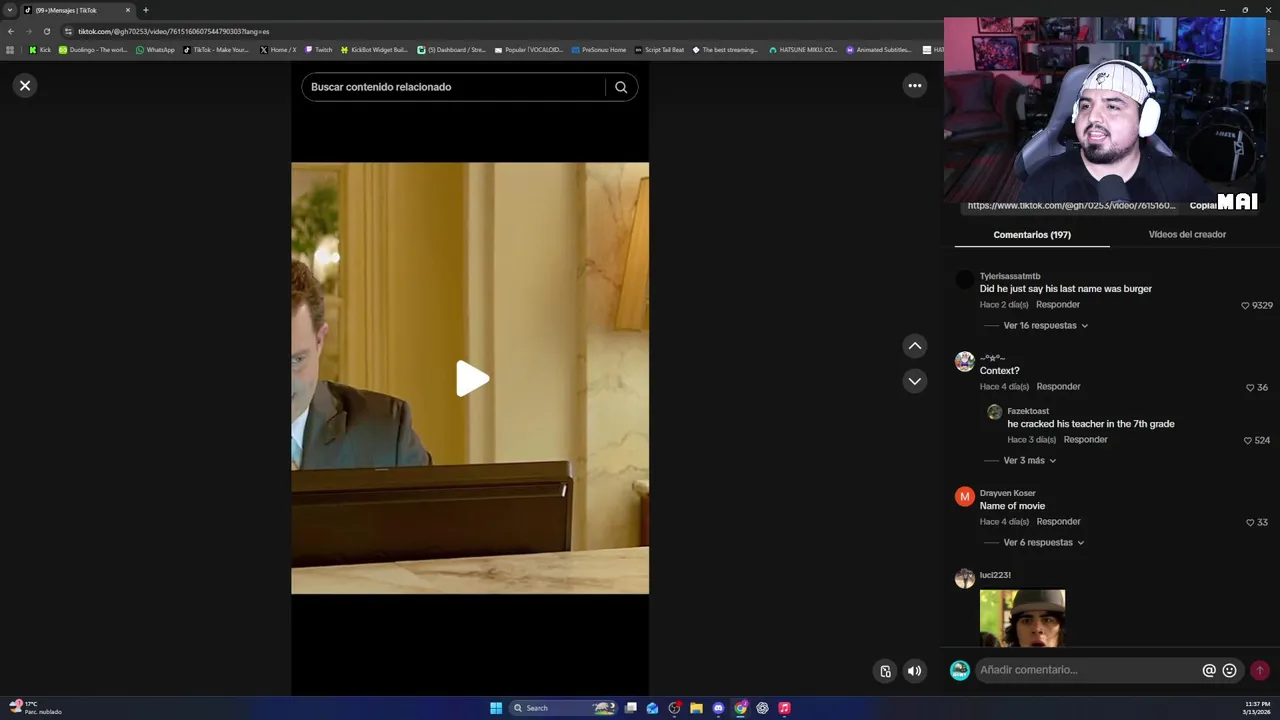Image resolution: width=1280 pixels, height=720 pixels.
Task: Click browser back arrow
Action: (11, 31)
